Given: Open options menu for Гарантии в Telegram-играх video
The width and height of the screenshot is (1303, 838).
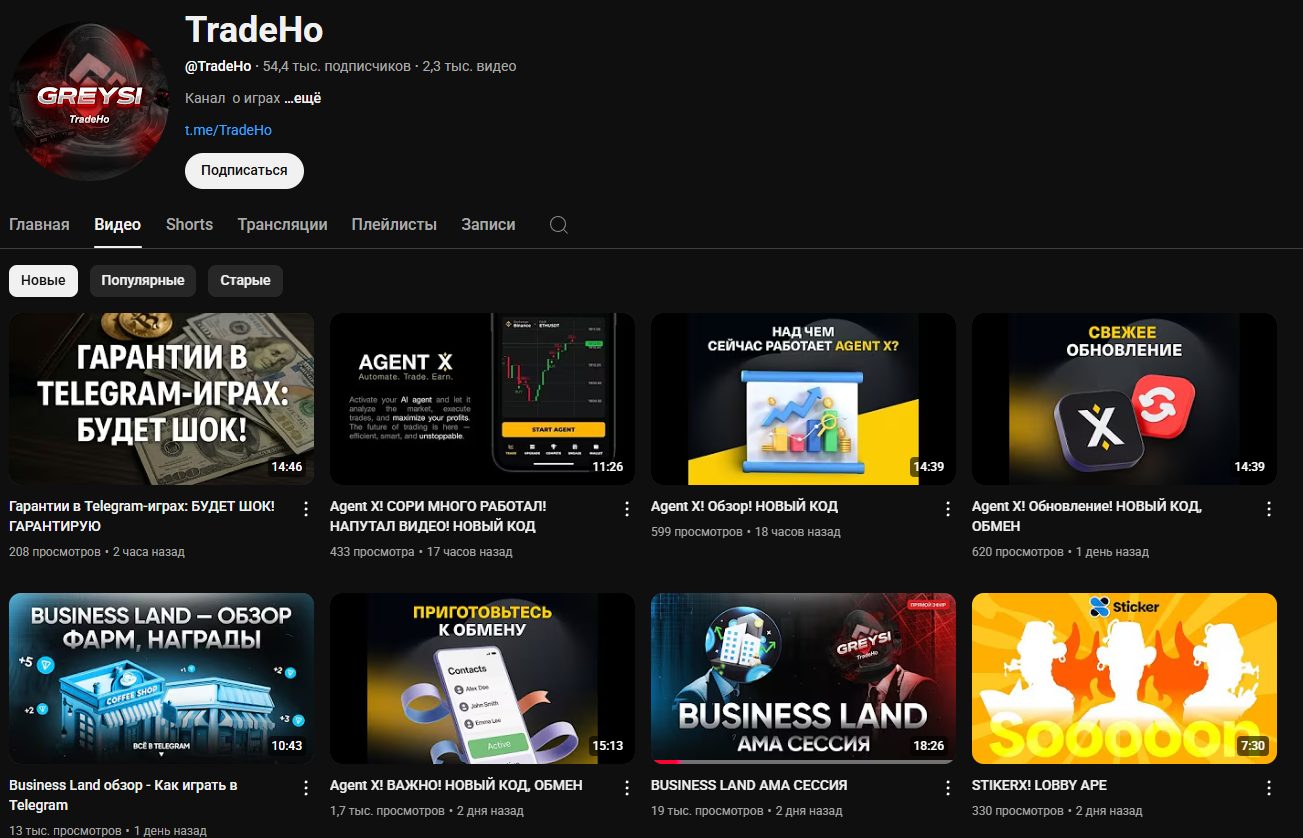Looking at the screenshot, I should pos(306,509).
